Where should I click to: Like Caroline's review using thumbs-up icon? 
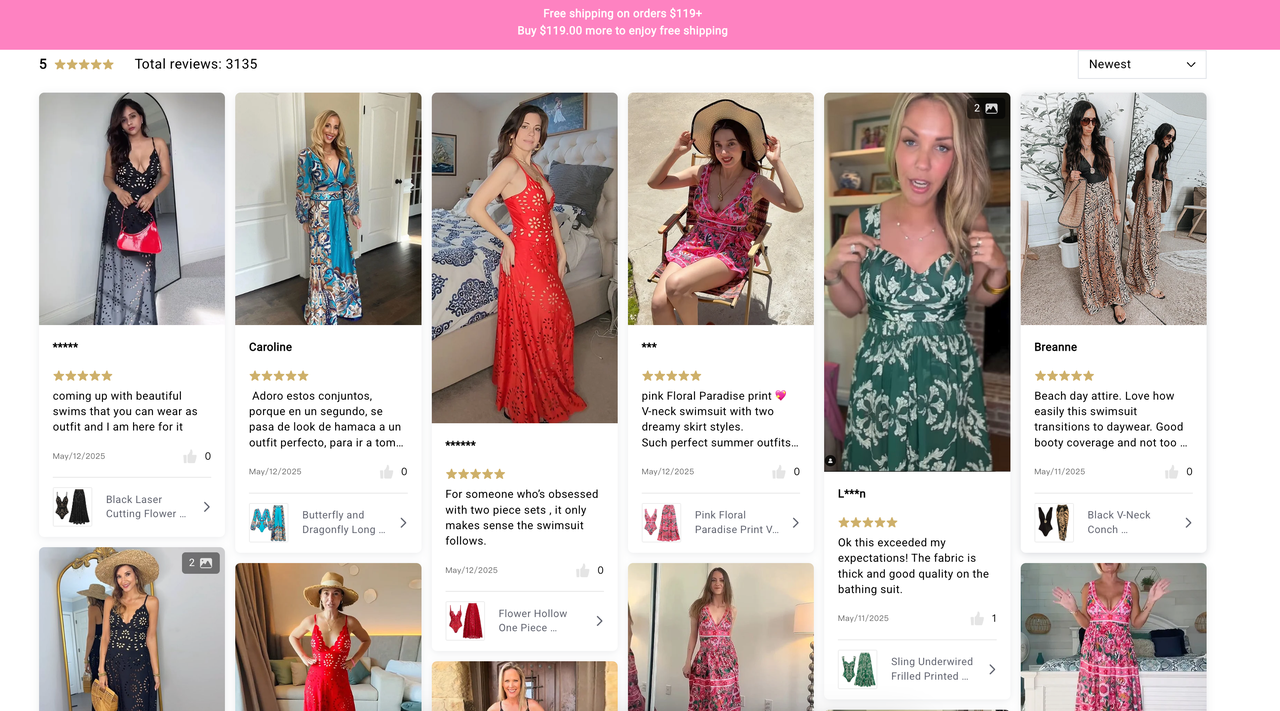(386, 472)
